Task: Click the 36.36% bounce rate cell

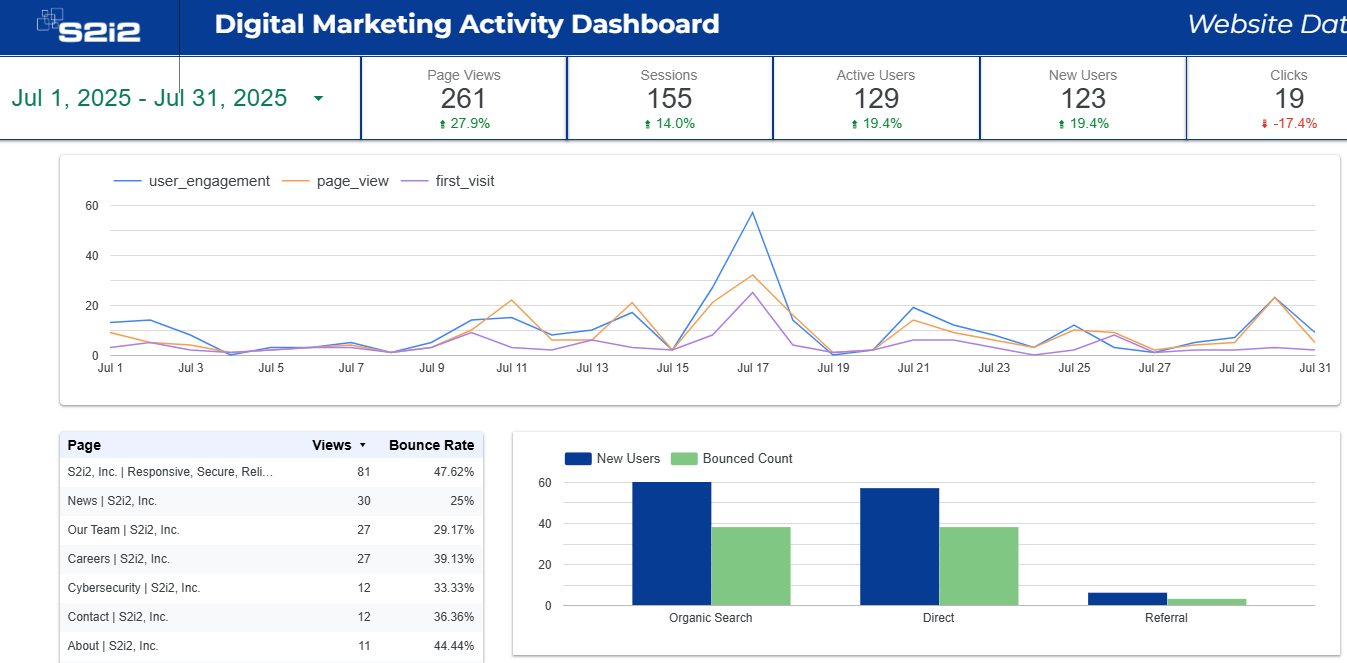Action: point(453,617)
